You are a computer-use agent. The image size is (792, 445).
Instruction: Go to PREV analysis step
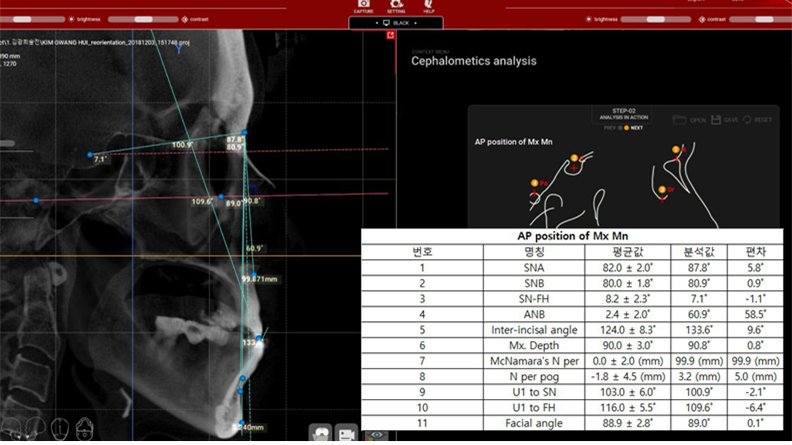[x=612, y=128]
